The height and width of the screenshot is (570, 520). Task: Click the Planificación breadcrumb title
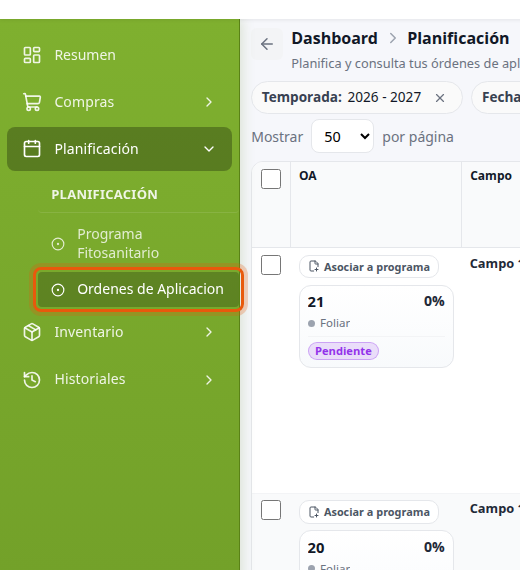click(x=458, y=39)
